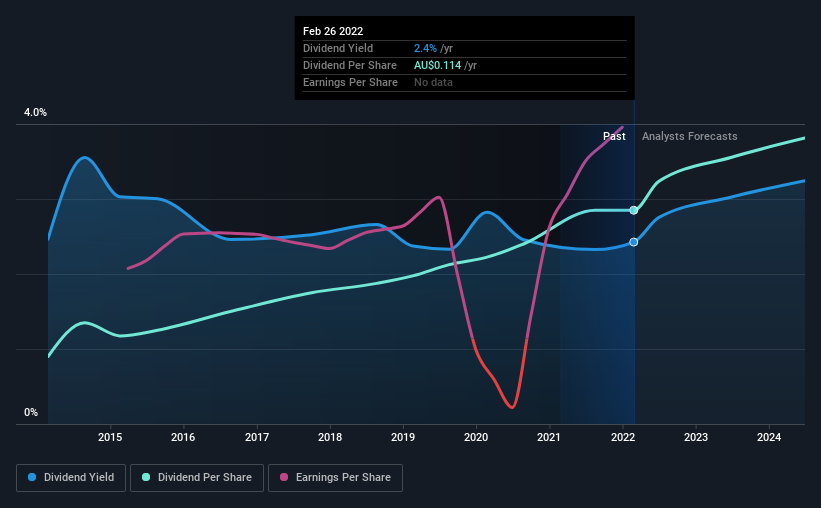Screen dimensions: 821x508
Task: Toggle the Dividend Yield legend series
Action: pos(71,478)
